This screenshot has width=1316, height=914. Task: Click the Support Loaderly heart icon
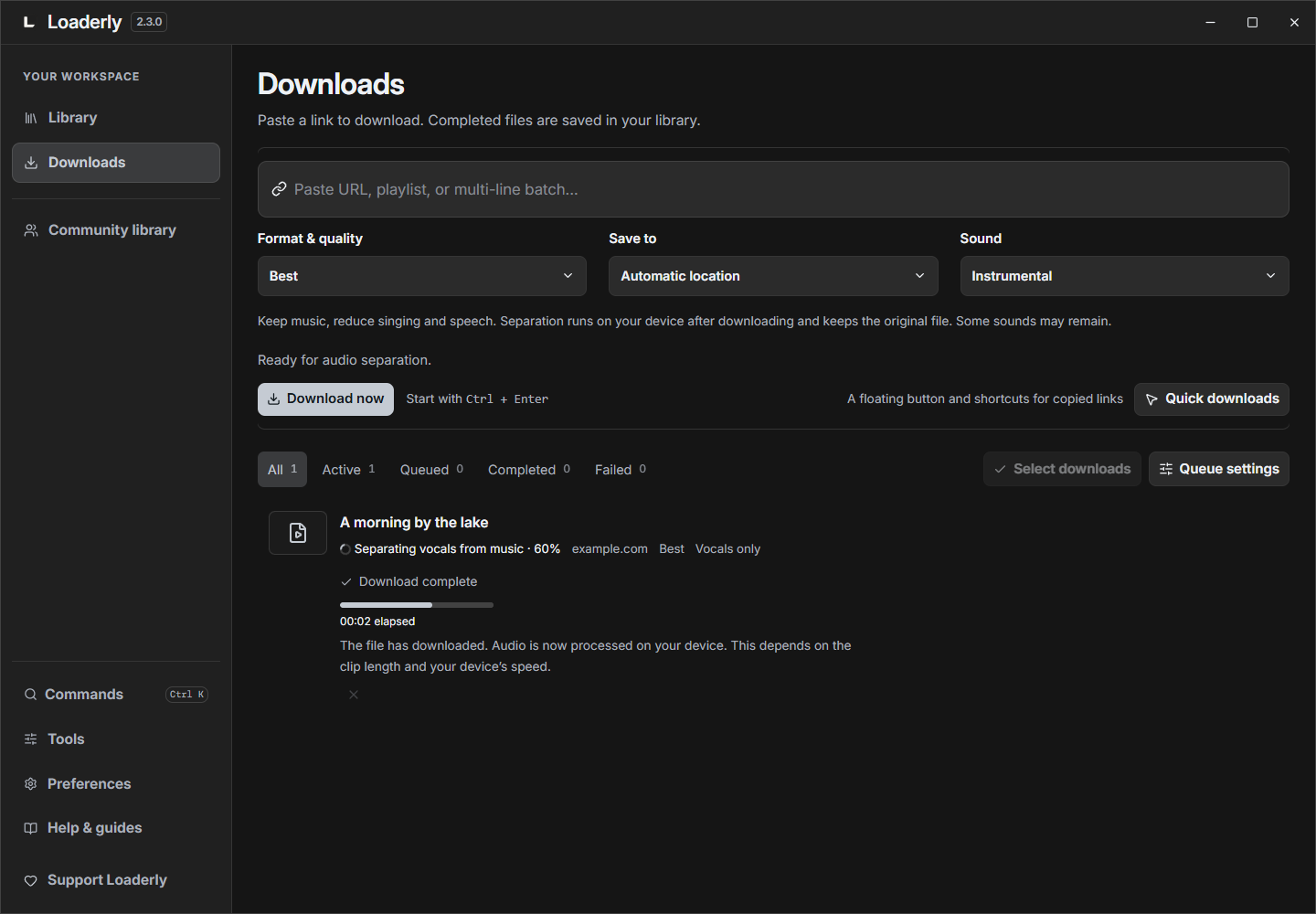click(x=31, y=880)
